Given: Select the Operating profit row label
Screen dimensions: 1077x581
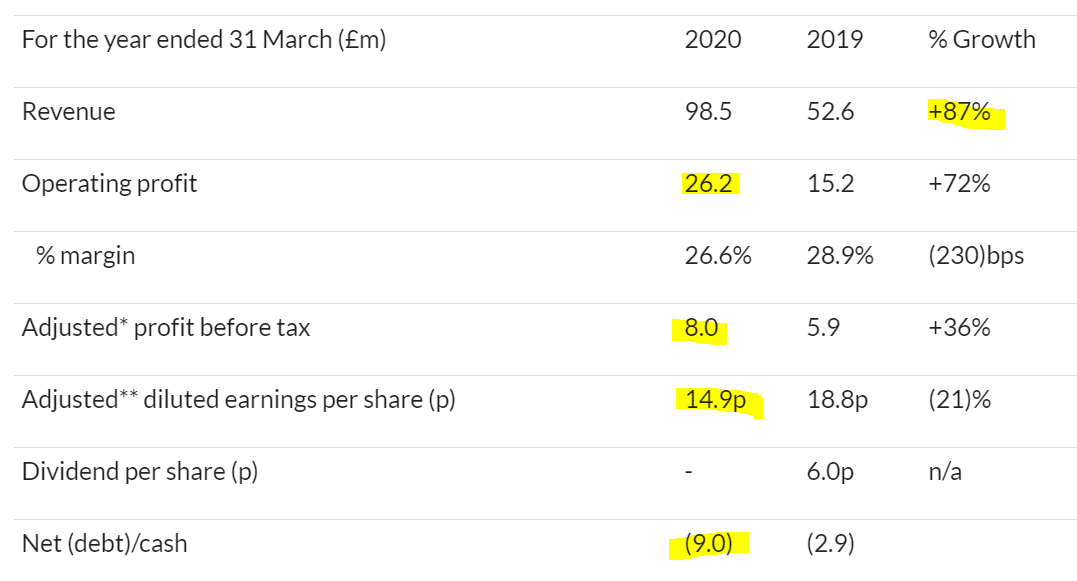Looking at the screenshot, I should [109, 183].
